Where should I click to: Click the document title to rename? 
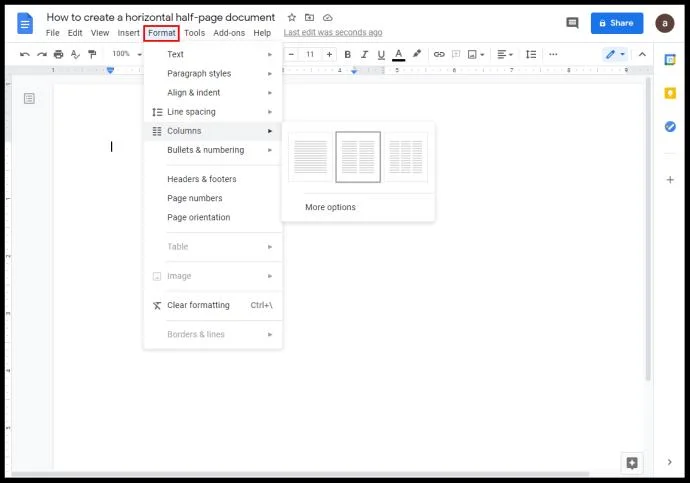pyautogui.click(x=161, y=17)
